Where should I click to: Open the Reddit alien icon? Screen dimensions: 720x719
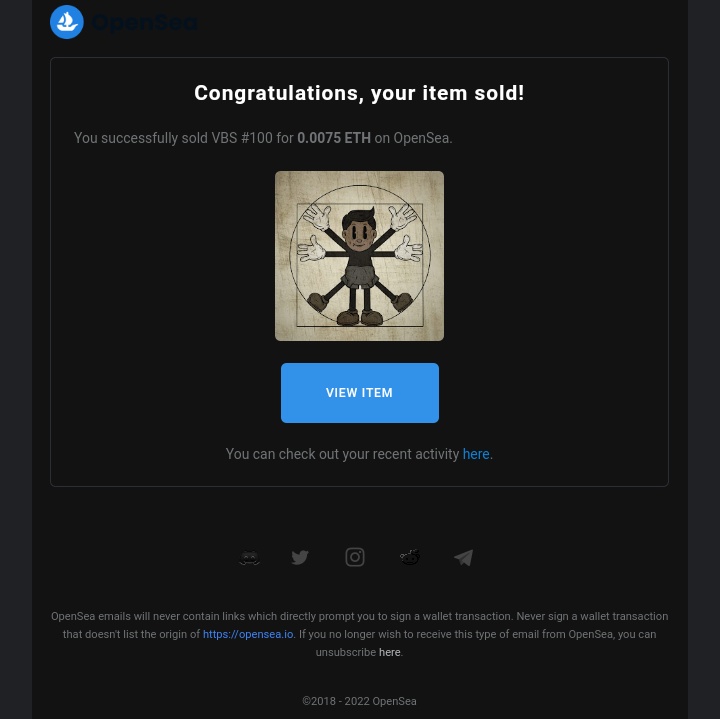pos(410,557)
